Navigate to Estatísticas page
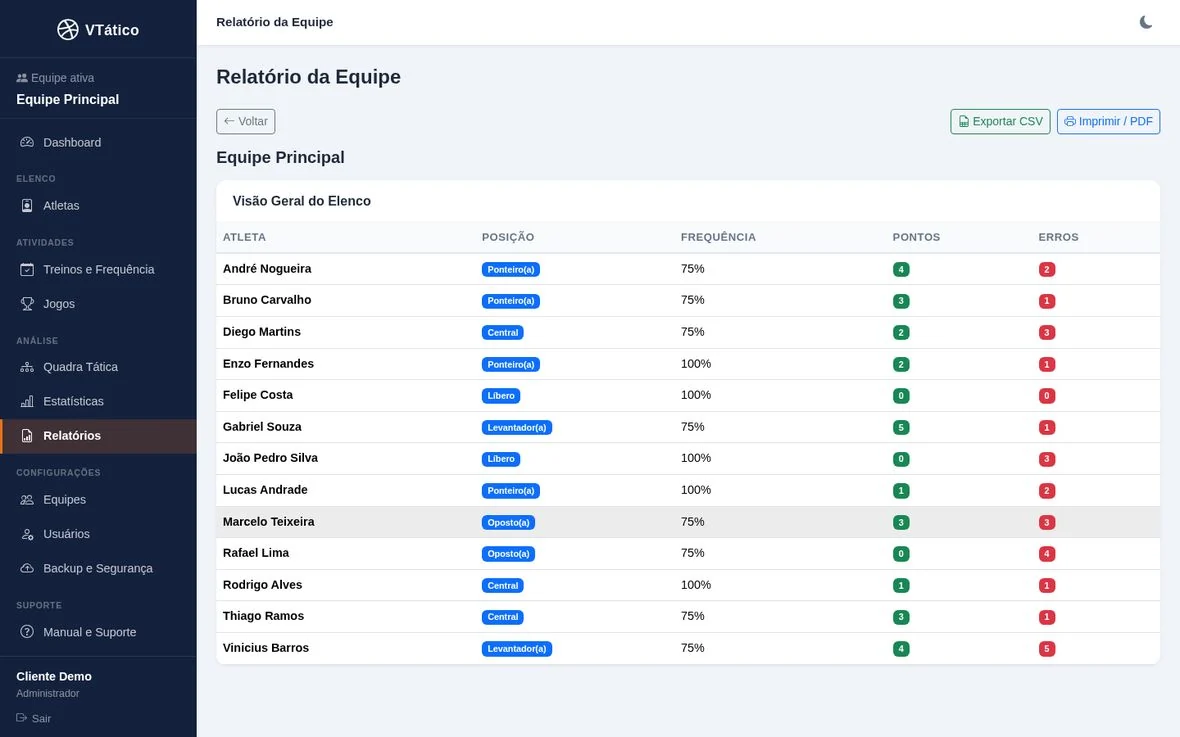The height and width of the screenshot is (737, 1180). (98, 401)
